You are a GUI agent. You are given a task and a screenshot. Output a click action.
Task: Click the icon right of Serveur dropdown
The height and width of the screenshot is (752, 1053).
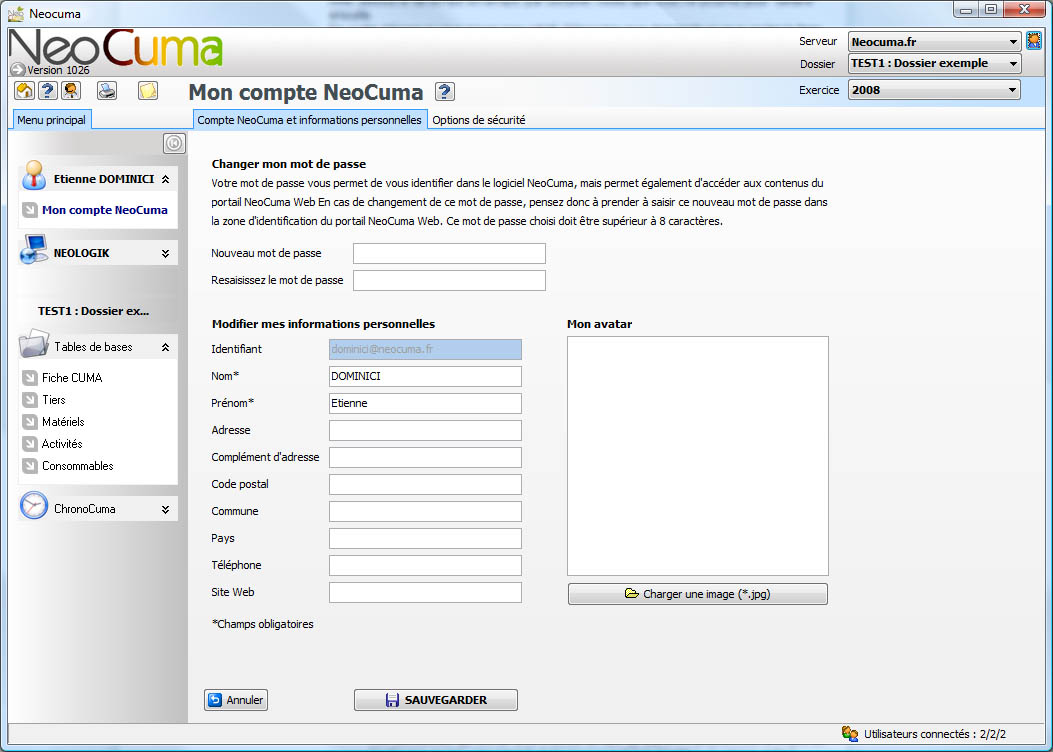point(1034,41)
